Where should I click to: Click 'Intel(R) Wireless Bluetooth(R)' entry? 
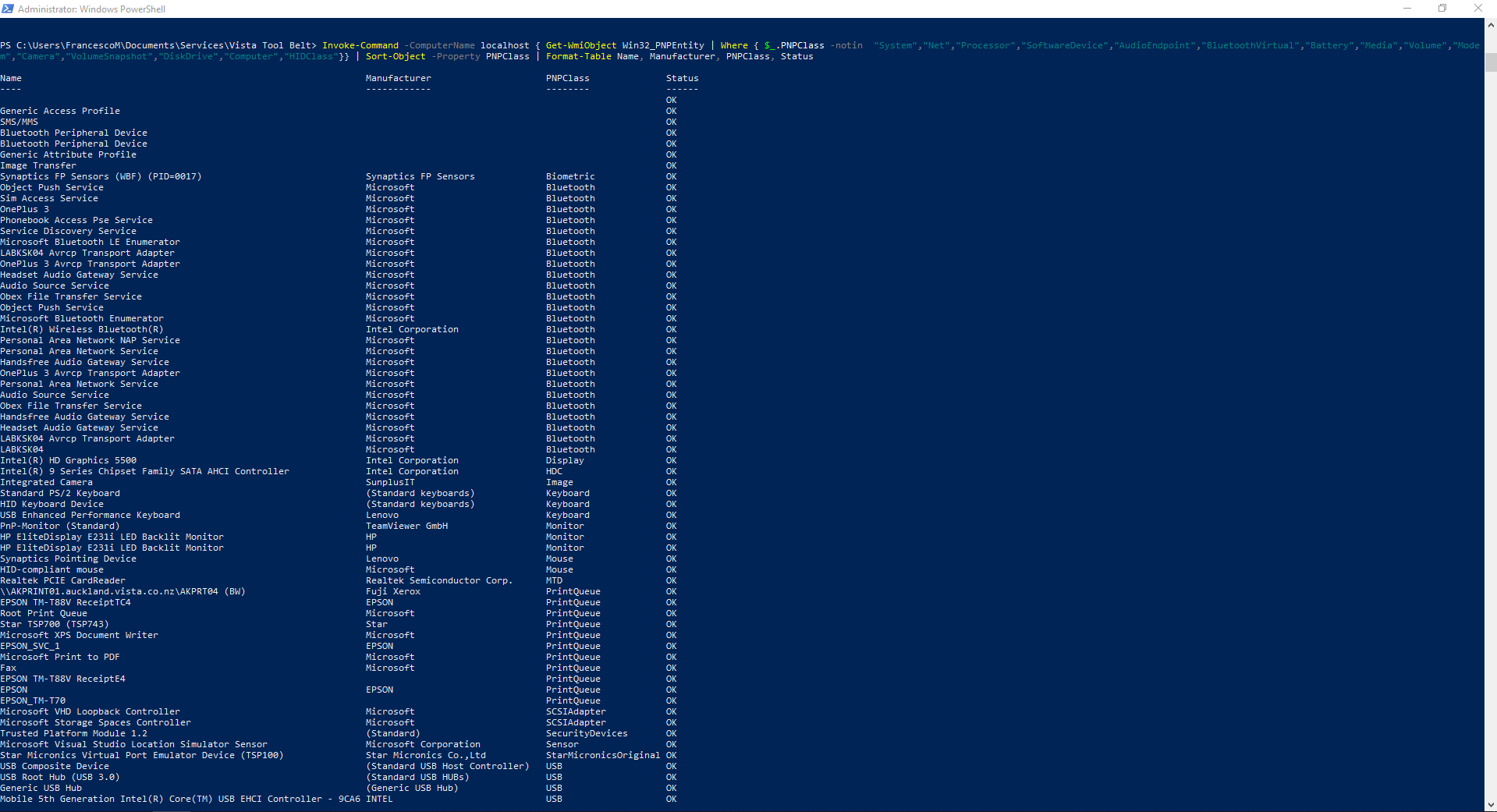(x=82, y=329)
